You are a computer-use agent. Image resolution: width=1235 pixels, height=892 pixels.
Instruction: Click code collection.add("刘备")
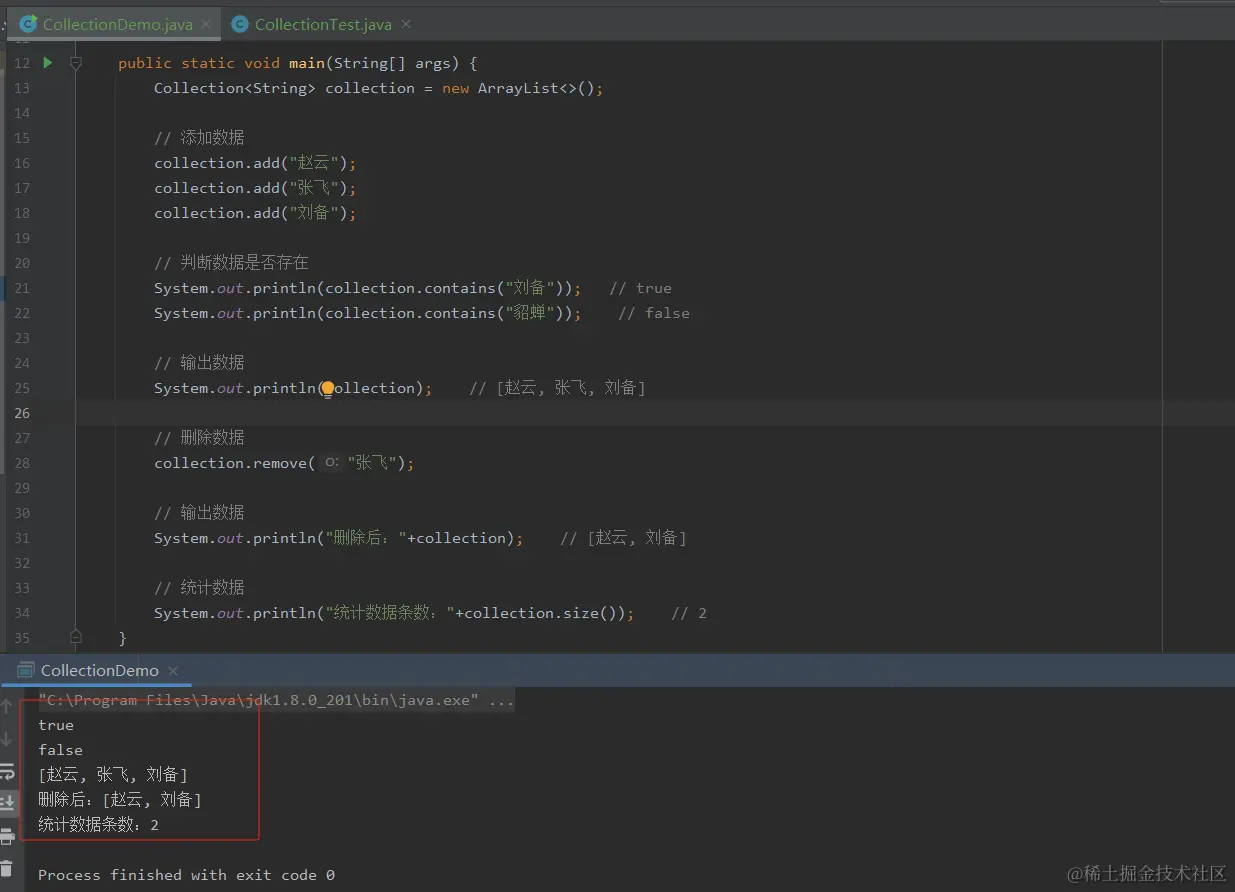coord(255,213)
